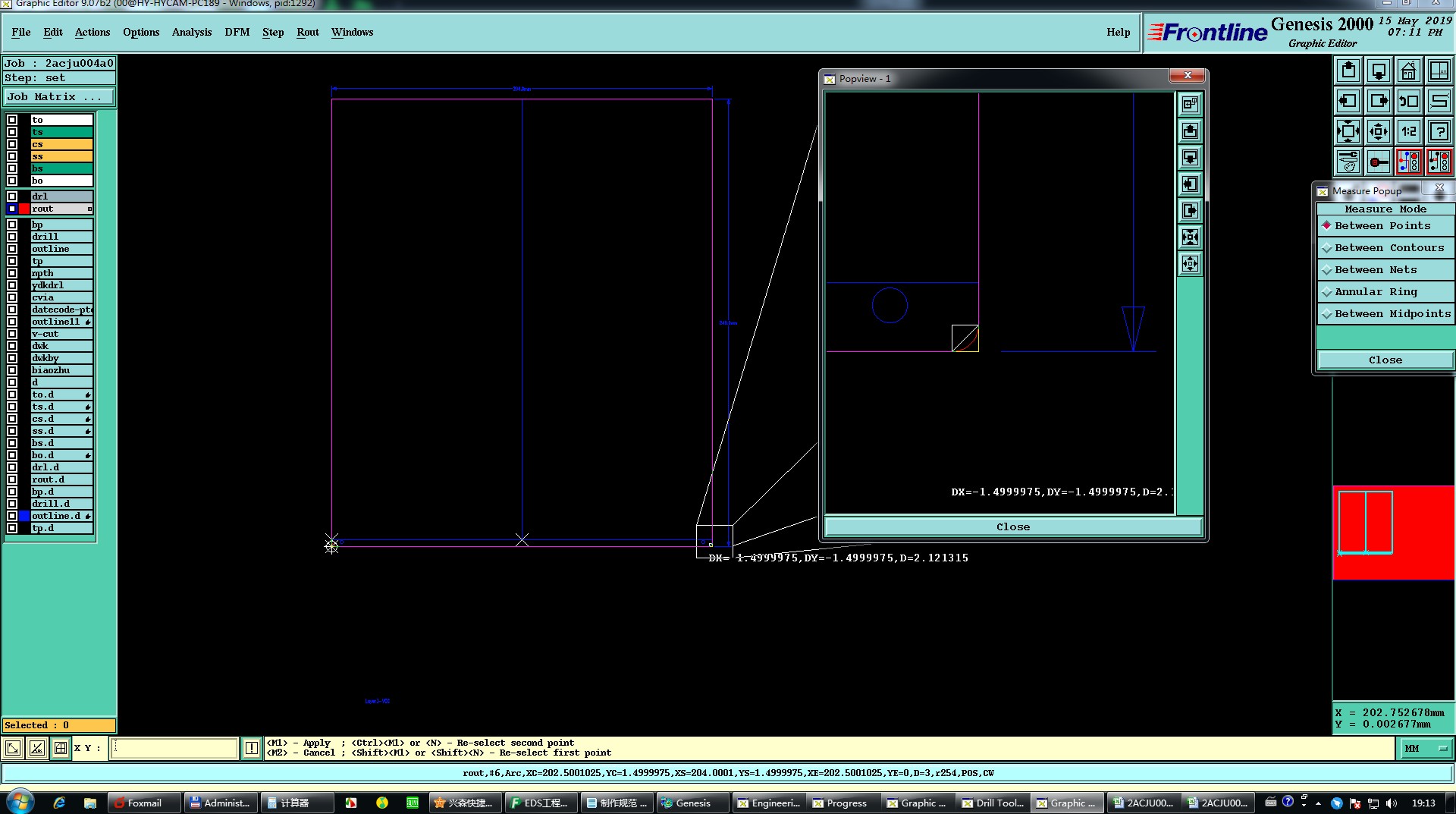Click Popview pan up icon
Viewport: 1456px width, 814px height.
(x=1190, y=130)
